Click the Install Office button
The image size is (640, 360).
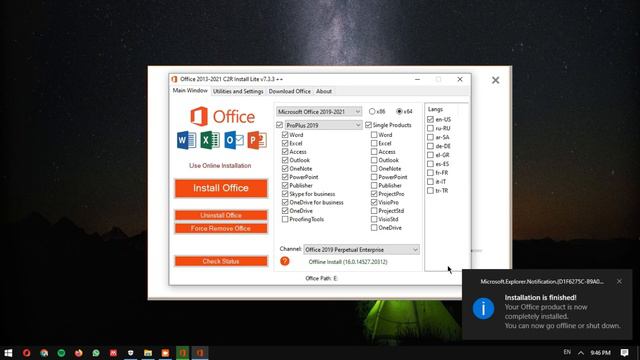tap(221, 188)
